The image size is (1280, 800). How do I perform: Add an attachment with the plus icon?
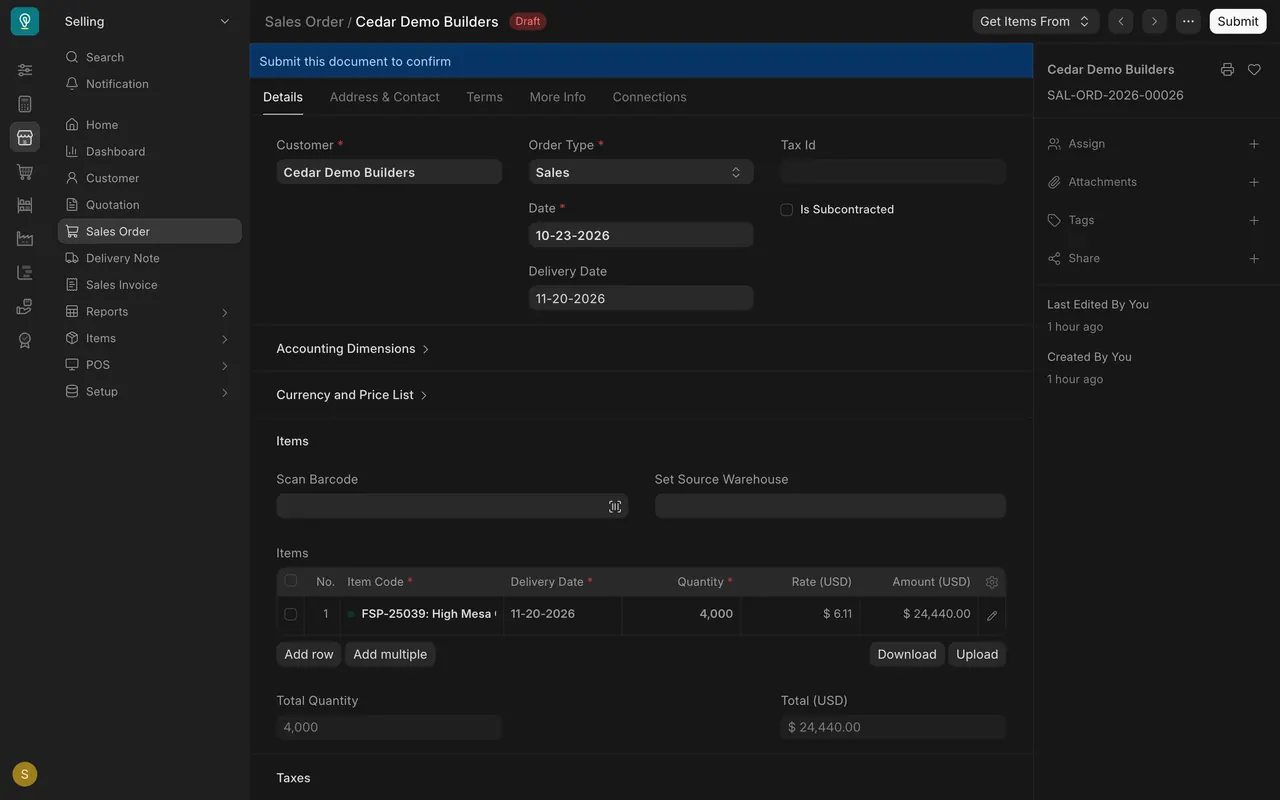click(1254, 182)
